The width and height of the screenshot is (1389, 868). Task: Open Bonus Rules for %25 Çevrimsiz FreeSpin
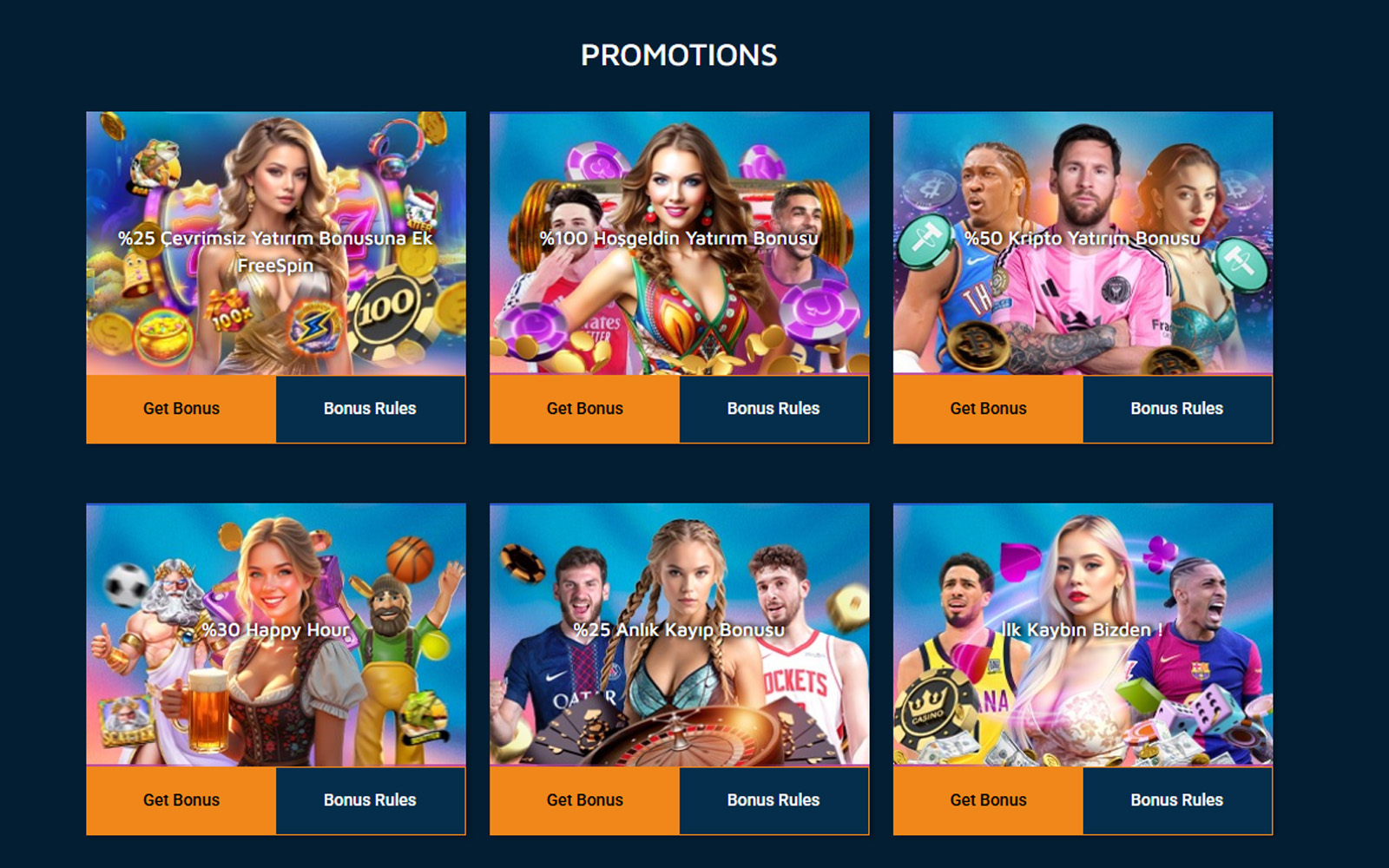click(371, 409)
